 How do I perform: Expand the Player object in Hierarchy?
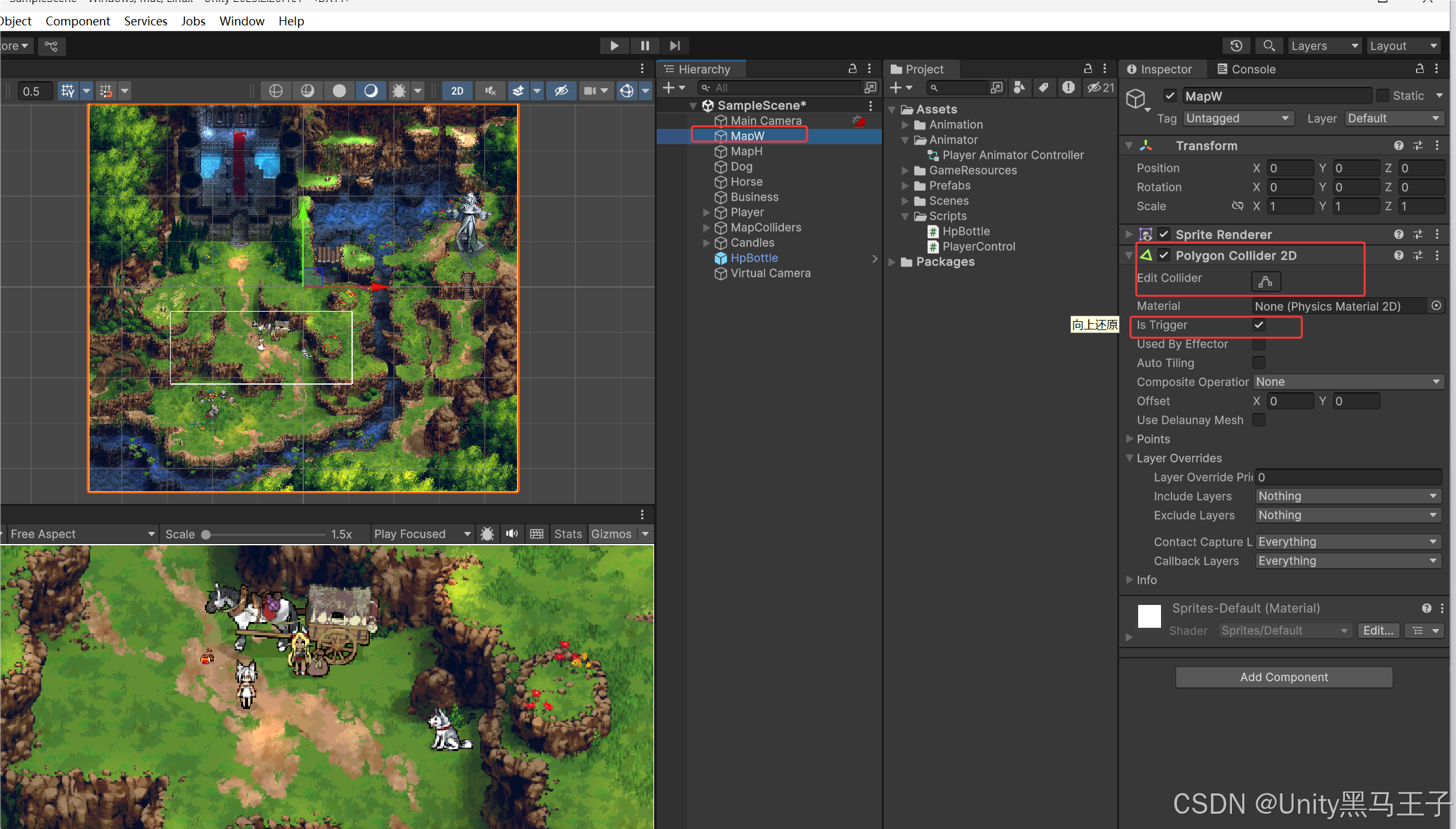tap(706, 212)
